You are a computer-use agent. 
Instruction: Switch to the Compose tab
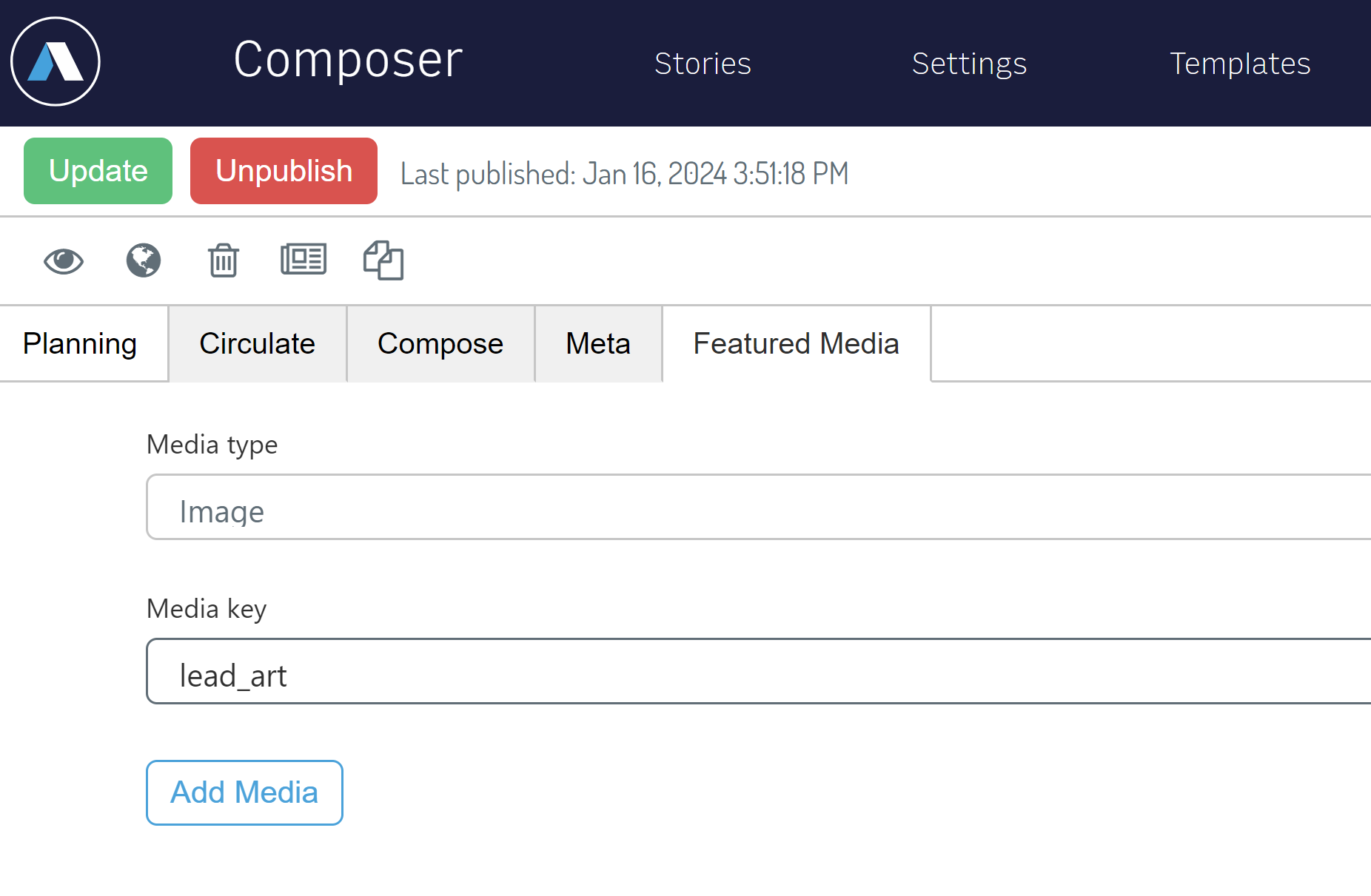click(440, 344)
